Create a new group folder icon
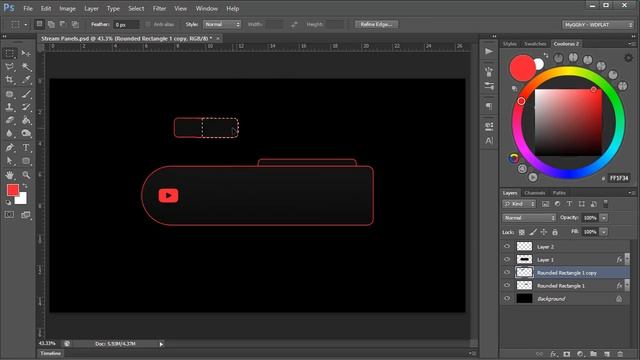This screenshot has width=640, height=360. coord(593,354)
